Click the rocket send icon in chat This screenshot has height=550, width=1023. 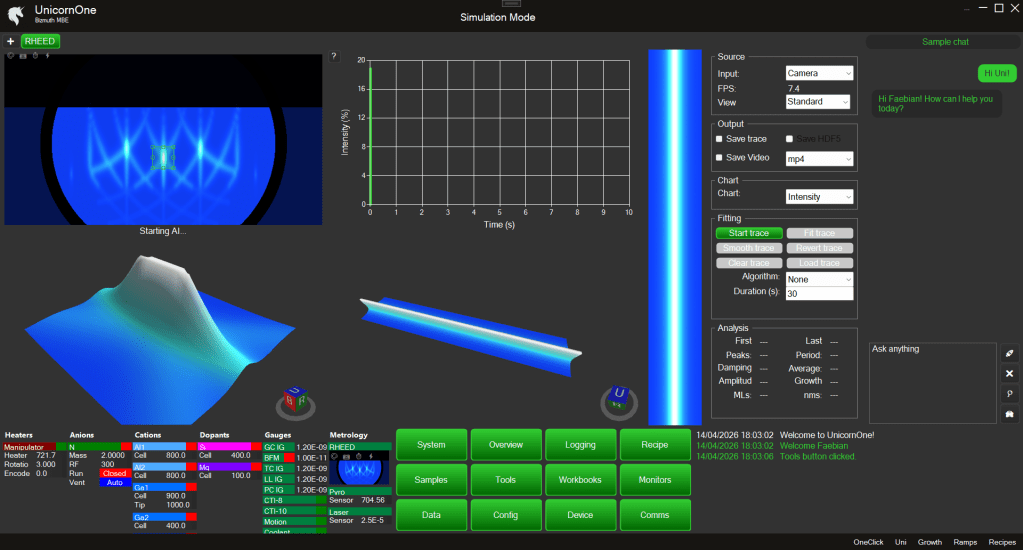point(1009,354)
